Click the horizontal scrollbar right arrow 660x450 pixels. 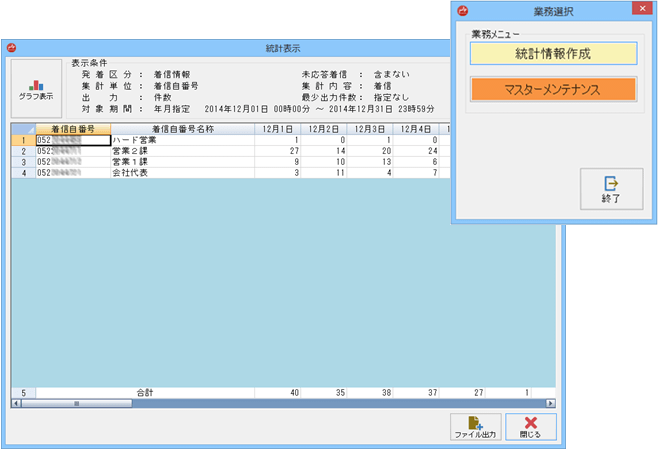point(551,403)
